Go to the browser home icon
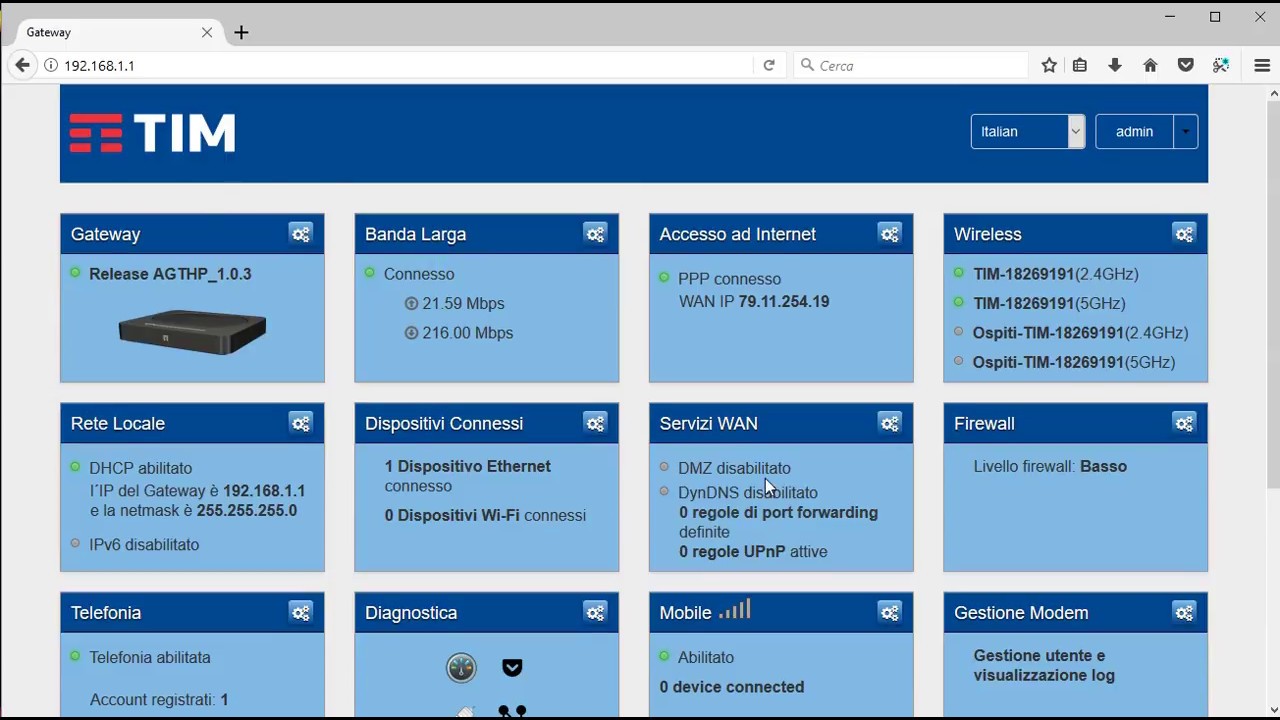Image resolution: width=1280 pixels, height=720 pixels. tap(1150, 65)
